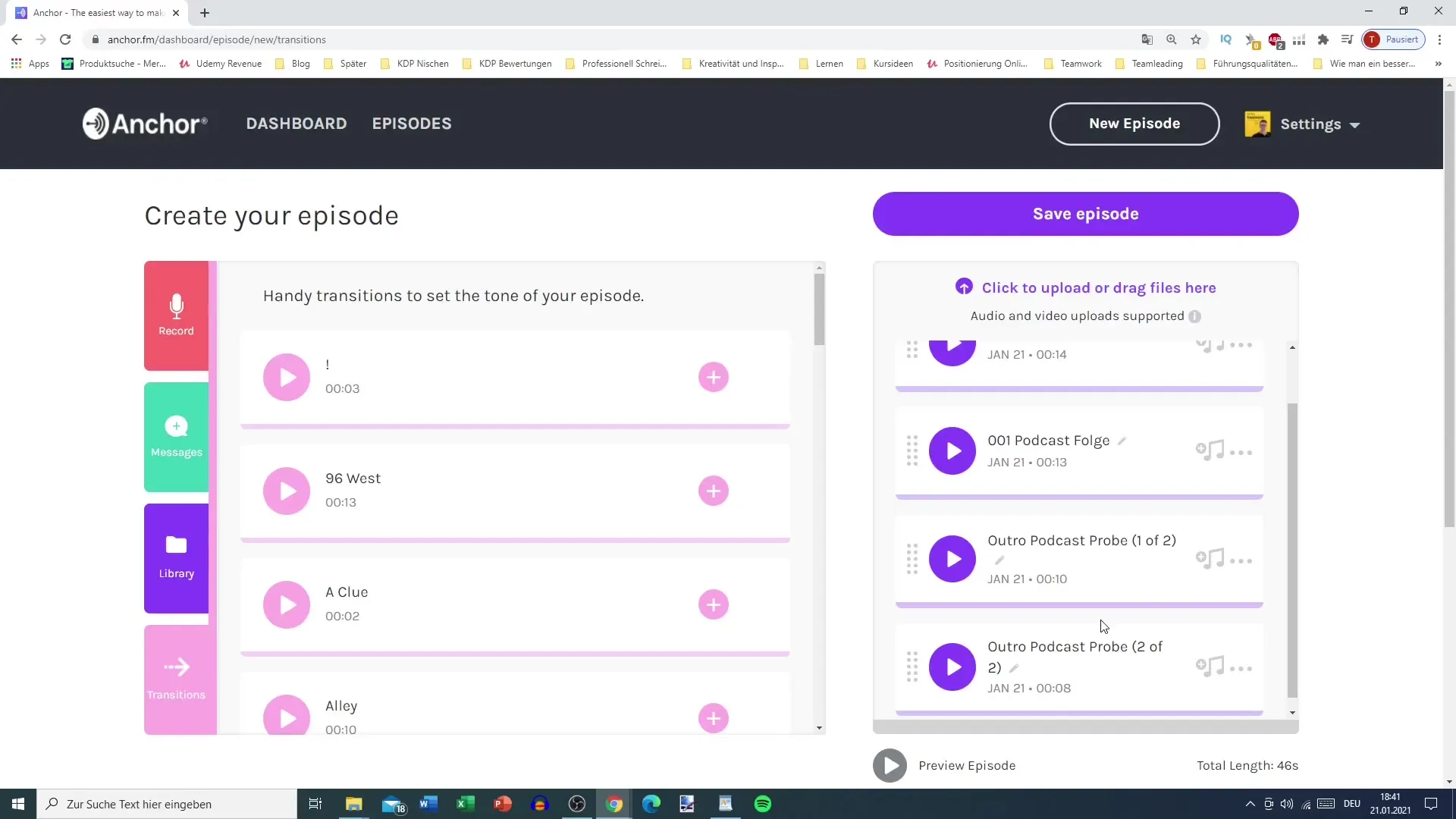Image resolution: width=1456 pixels, height=819 pixels.
Task: Open Apps shortcut in bookmarks bar
Action: coord(30,64)
